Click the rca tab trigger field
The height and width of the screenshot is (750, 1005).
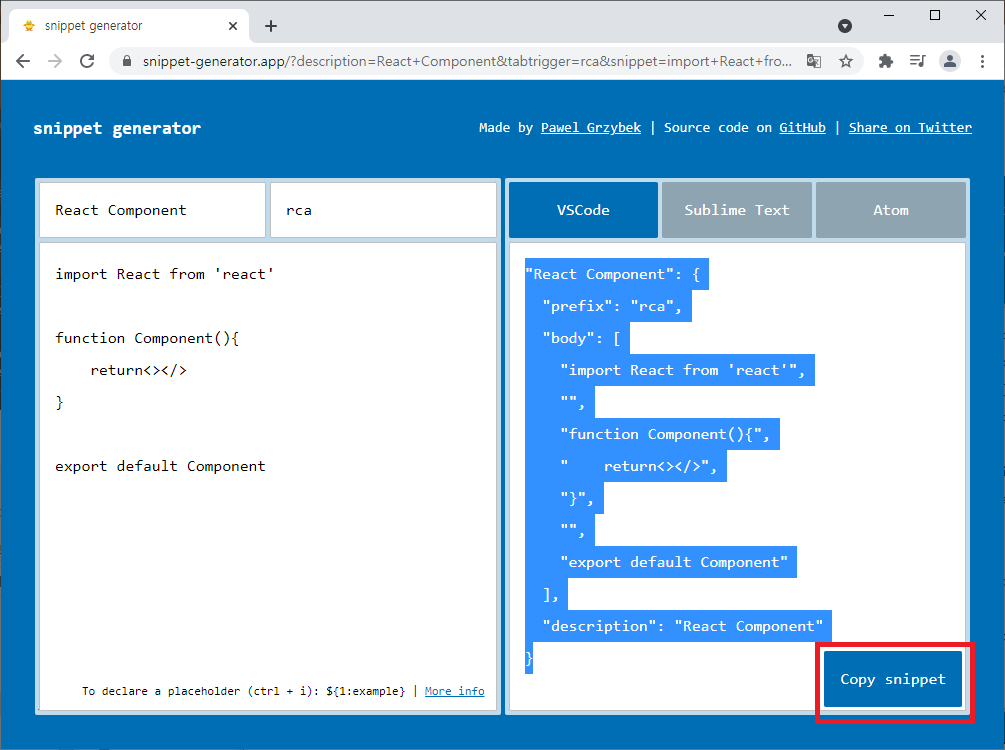(x=383, y=210)
